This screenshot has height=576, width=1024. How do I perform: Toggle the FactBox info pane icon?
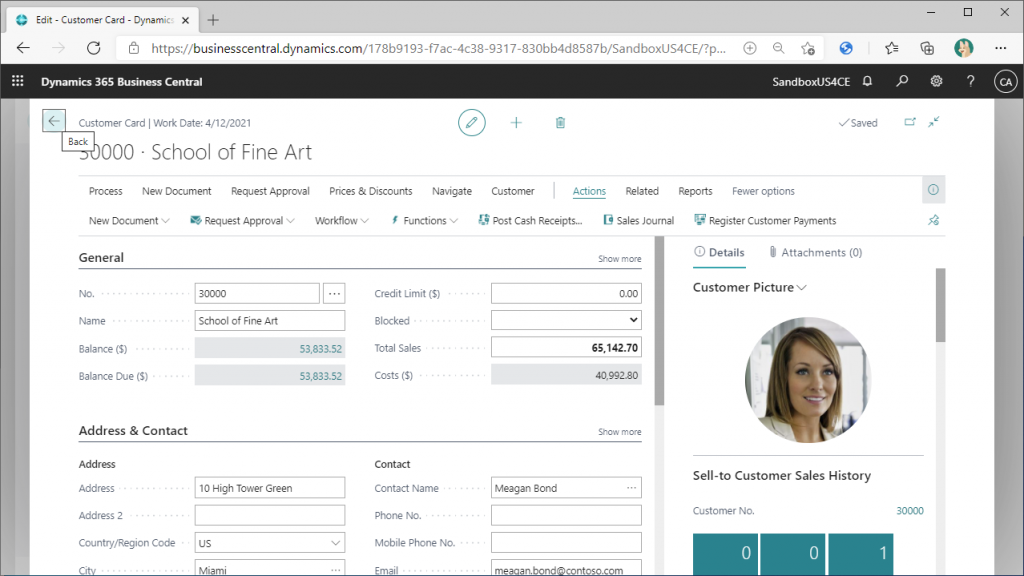(x=933, y=190)
